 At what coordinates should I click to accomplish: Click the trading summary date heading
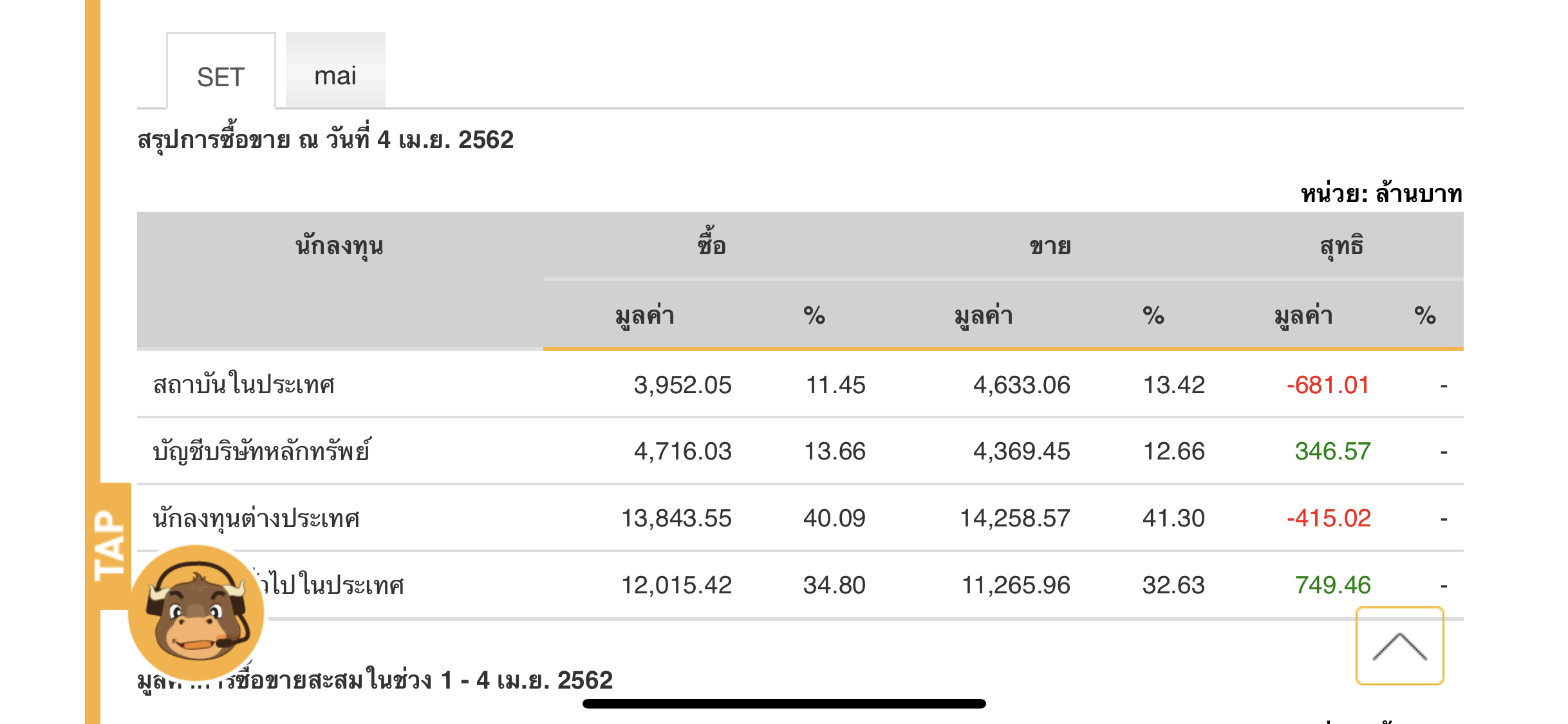click(x=325, y=140)
